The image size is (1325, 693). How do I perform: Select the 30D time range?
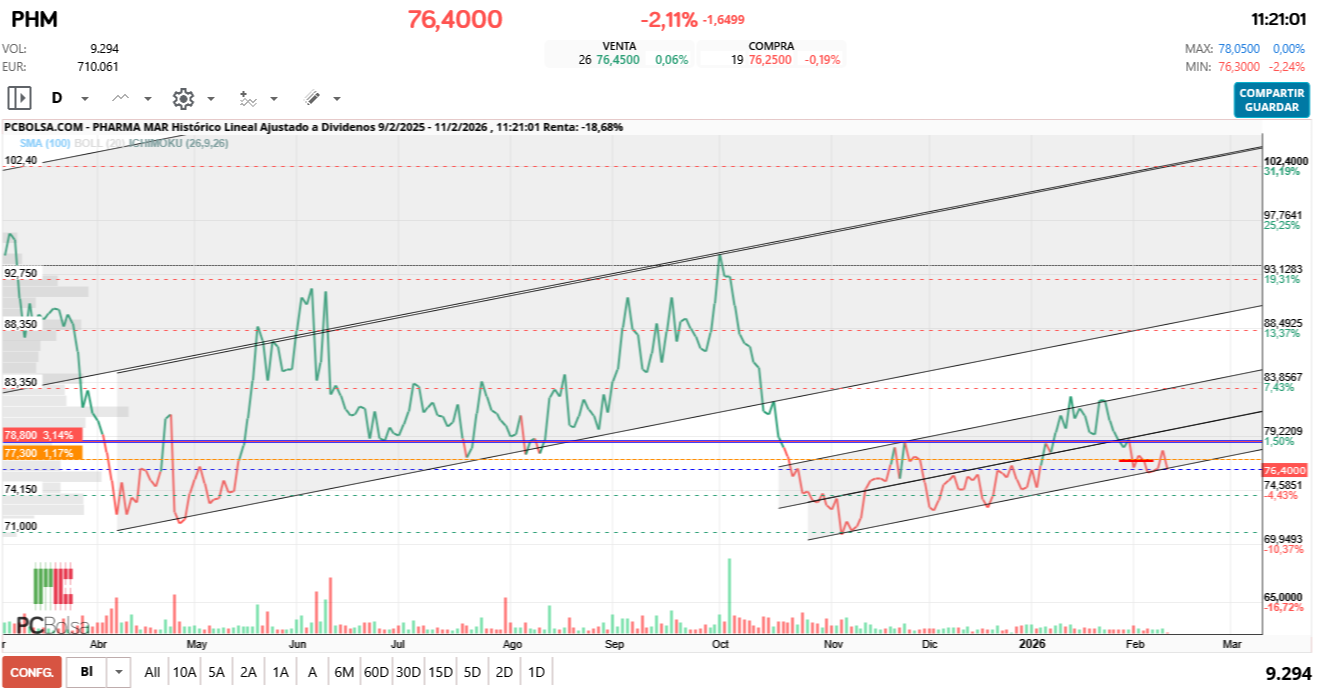(408, 672)
